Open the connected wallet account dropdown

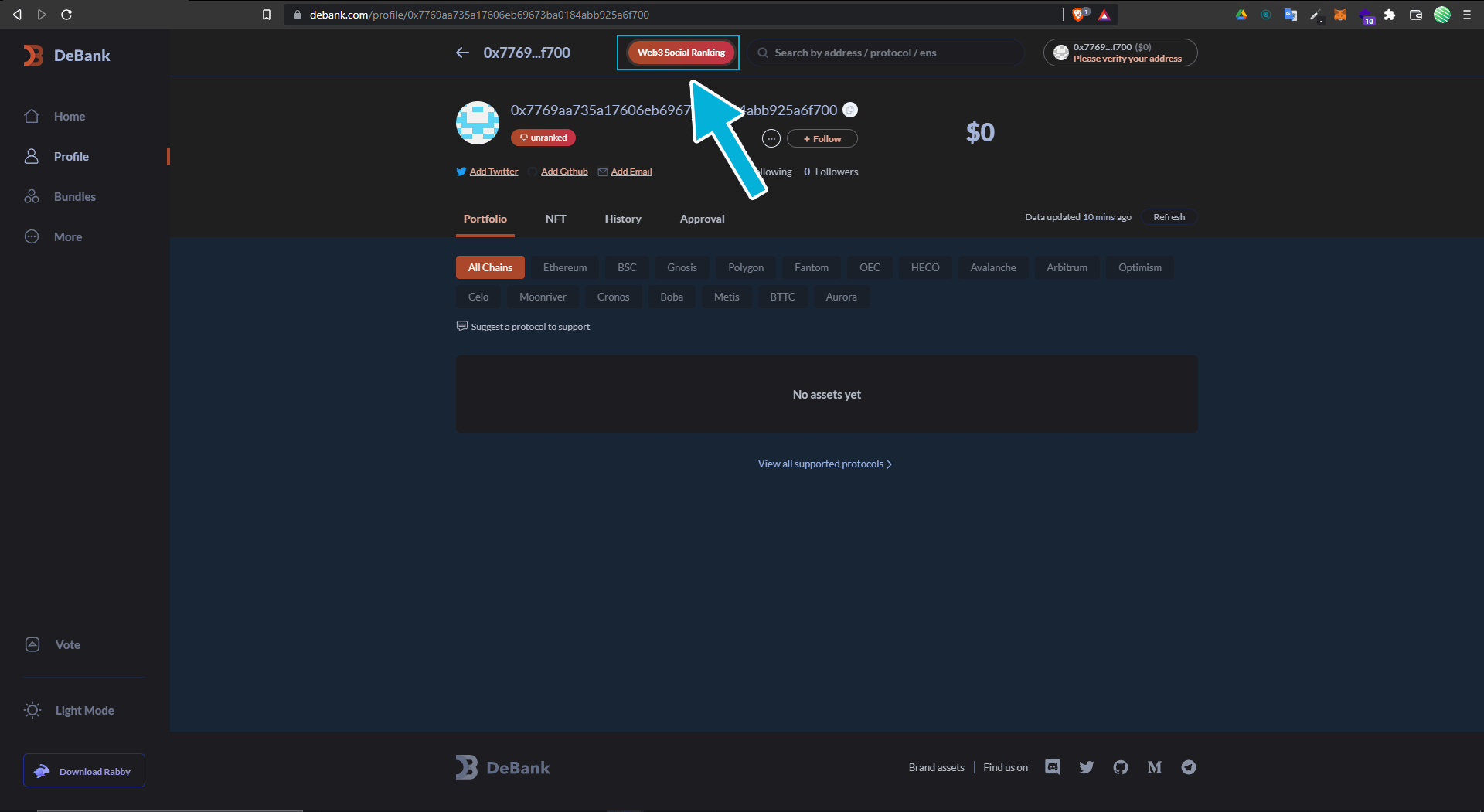(1119, 53)
